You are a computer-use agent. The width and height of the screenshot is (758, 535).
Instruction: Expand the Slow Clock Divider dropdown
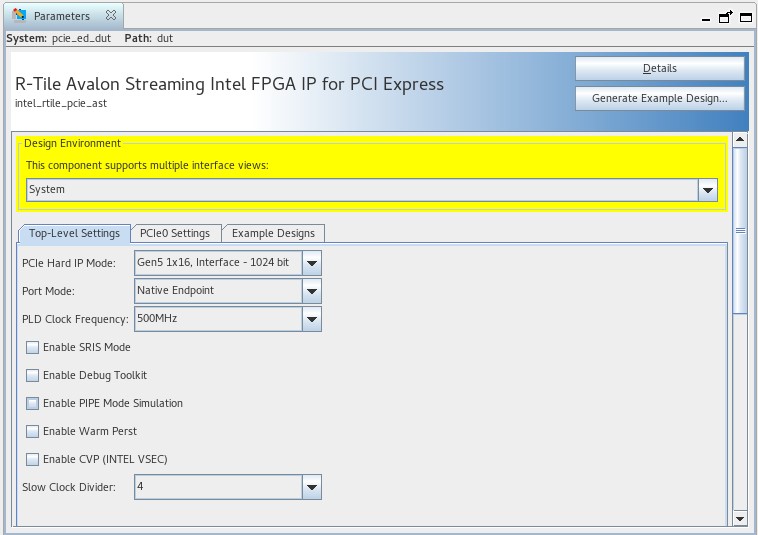pyautogui.click(x=312, y=488)
